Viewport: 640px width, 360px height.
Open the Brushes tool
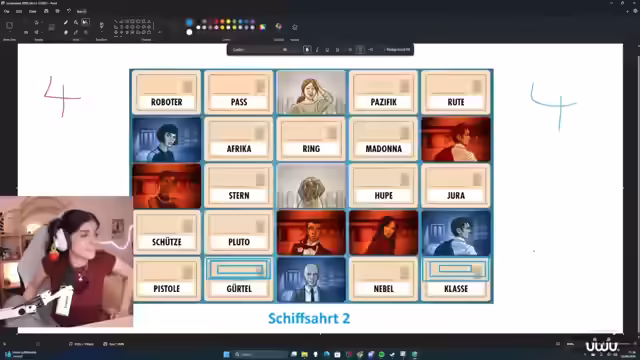point(102,25)
